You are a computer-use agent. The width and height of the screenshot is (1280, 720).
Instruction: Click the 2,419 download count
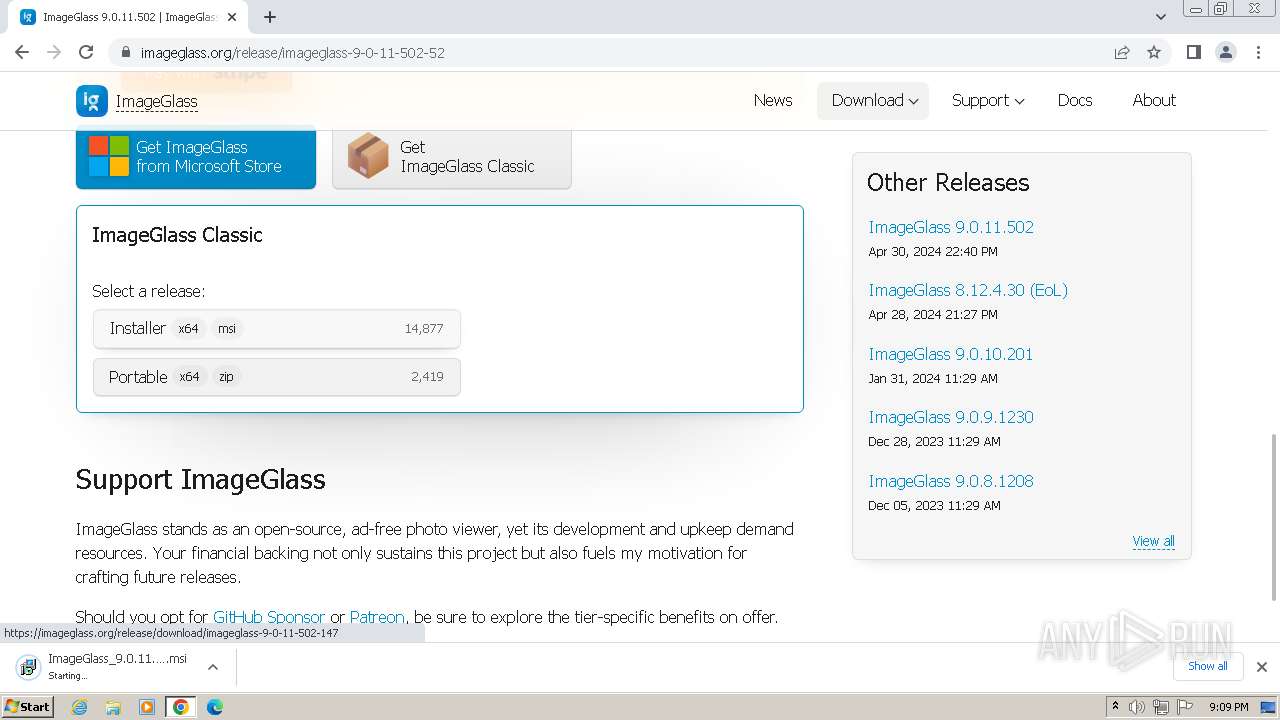tap(427, 377)
